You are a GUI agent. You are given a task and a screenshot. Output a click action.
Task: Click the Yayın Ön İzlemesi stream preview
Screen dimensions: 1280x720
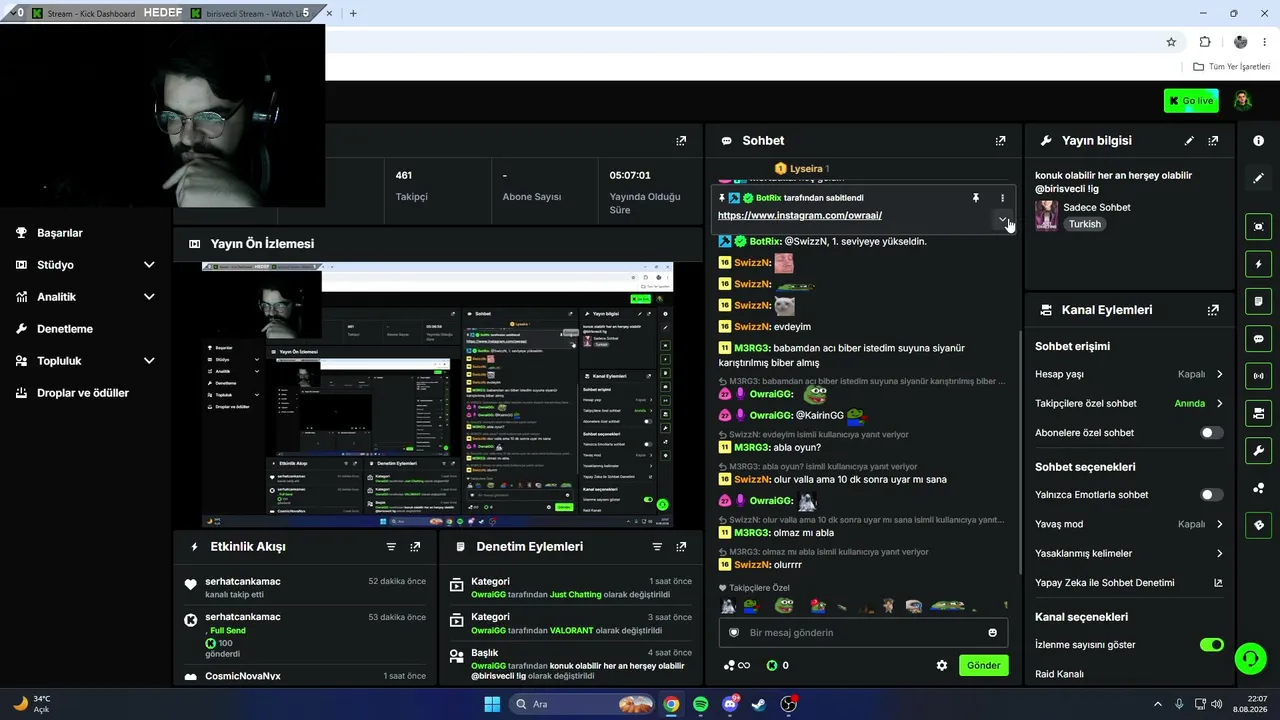[437, 395]
